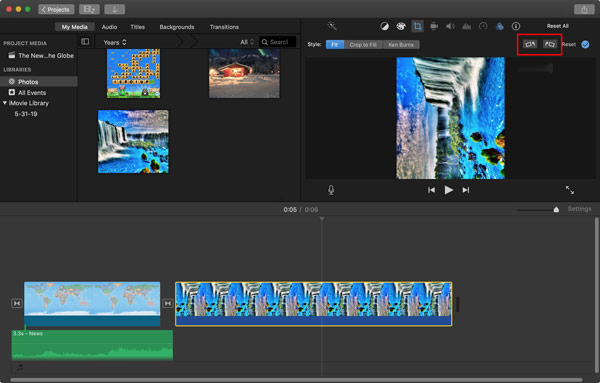Start voiceover recording with microphone icon
The width and height of the screenshot is (600, 383).
point(331,190)
